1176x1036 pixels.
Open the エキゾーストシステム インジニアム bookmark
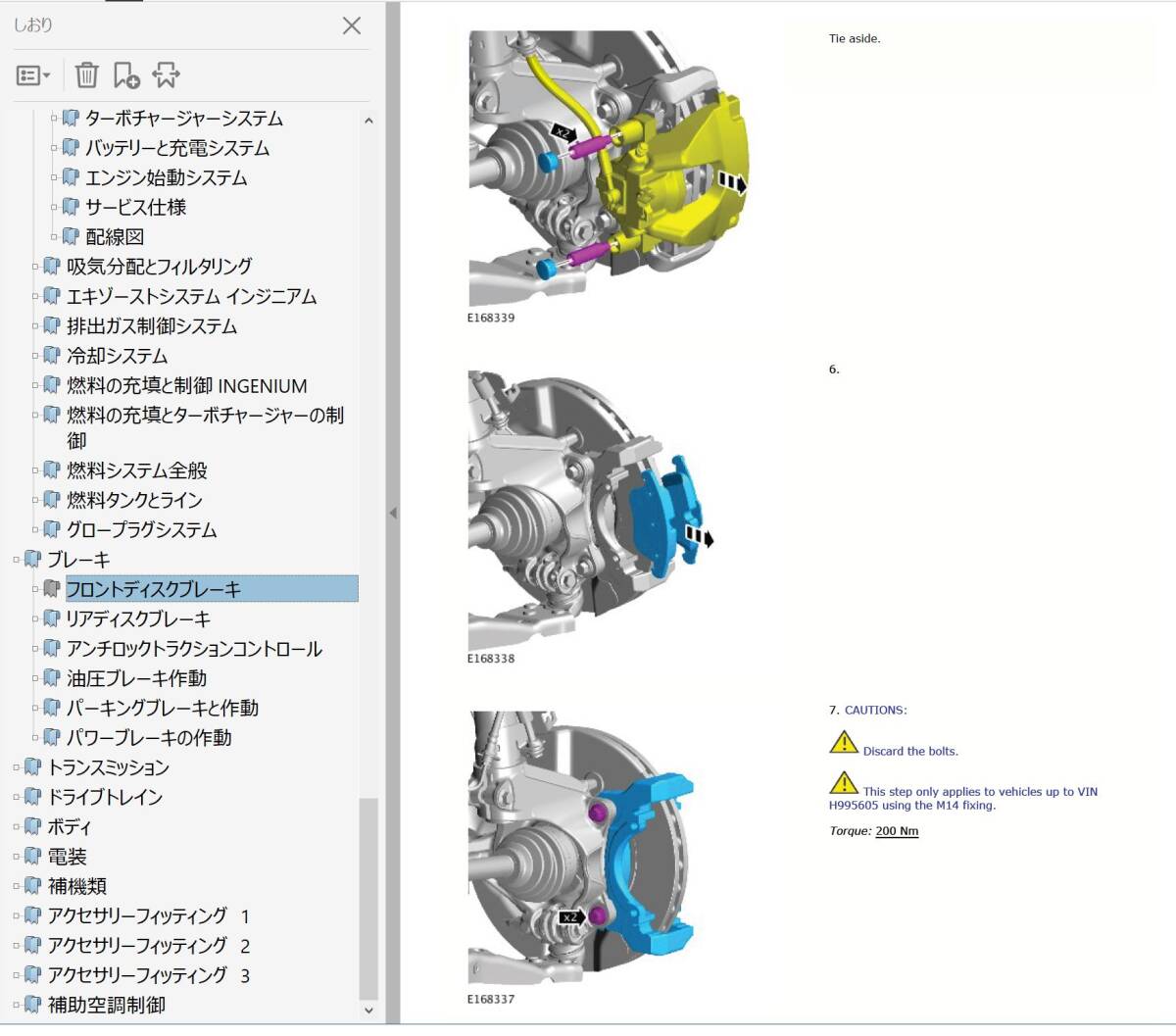191,296
